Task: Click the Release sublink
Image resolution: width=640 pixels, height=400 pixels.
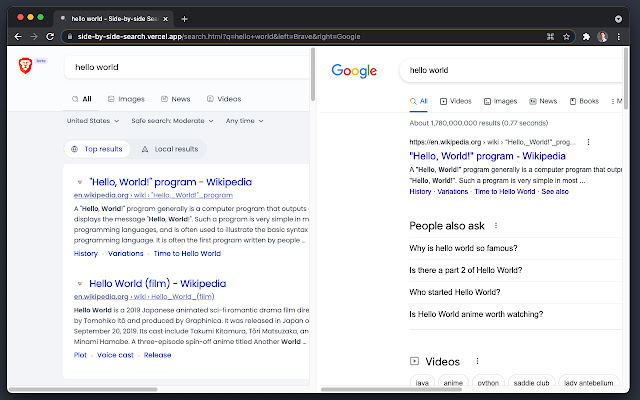Action: tap(158, 355)
